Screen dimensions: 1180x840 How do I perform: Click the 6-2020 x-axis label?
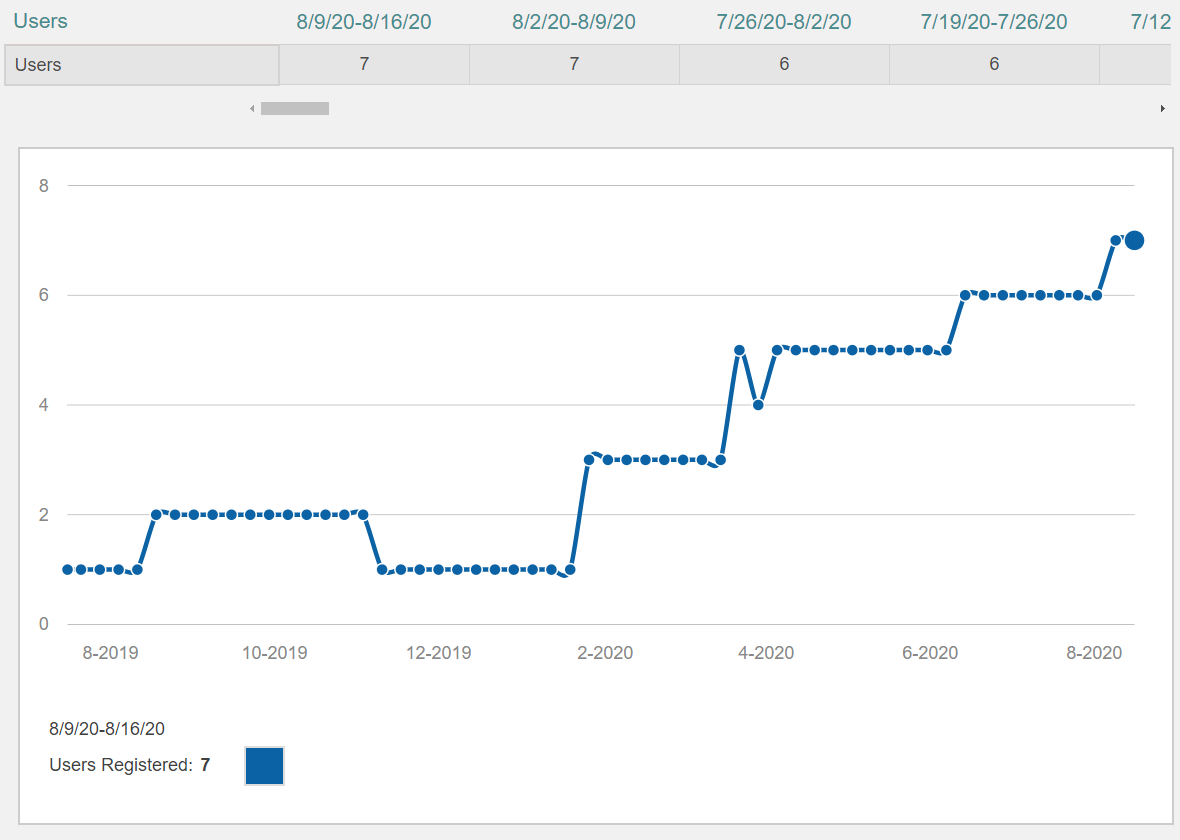point(930,653)
